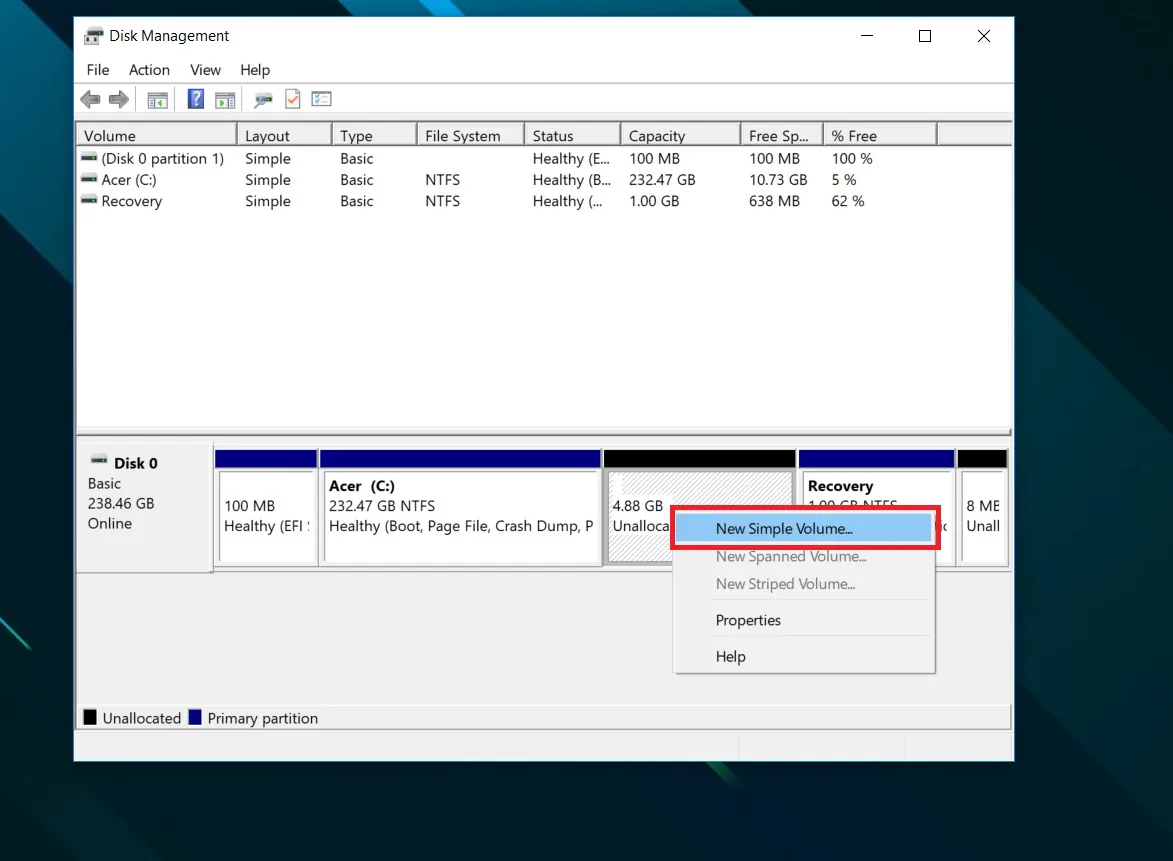Click the blue Primary partition legend swatch
Image resolution: width=1173 pixels, height=861 pixels.
point(195,717)
